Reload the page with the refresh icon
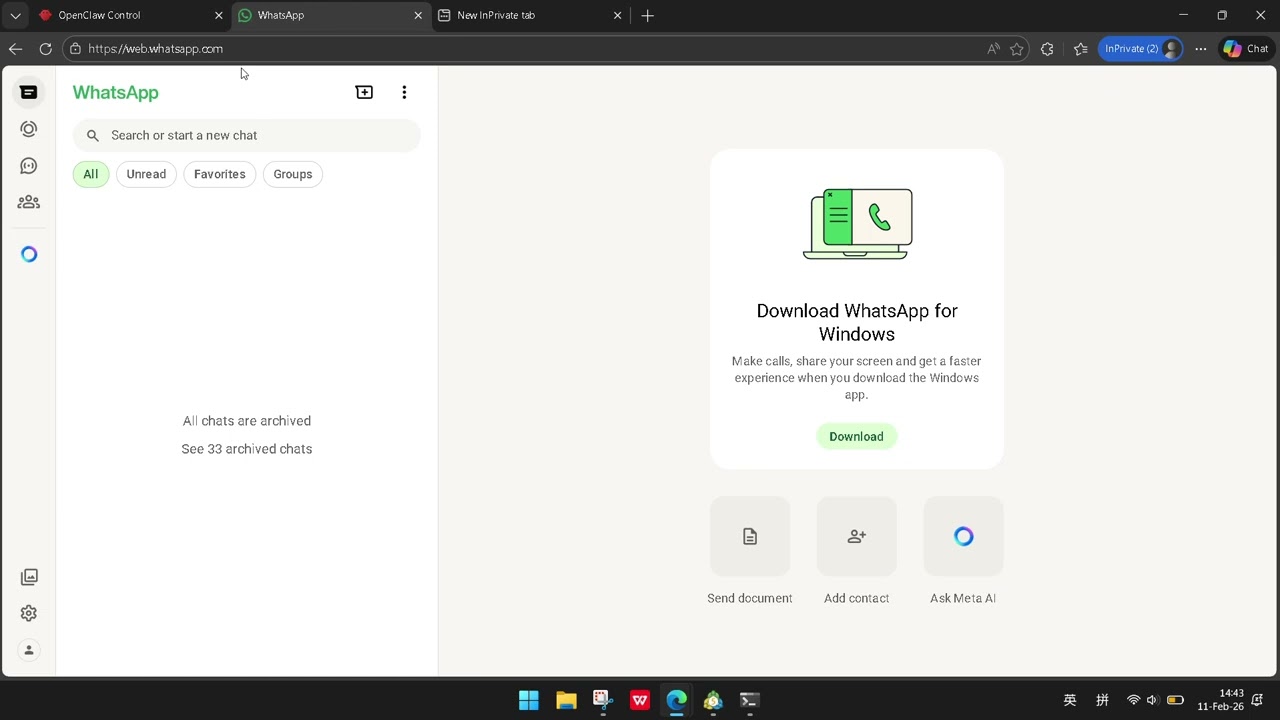This screenshot has width=1280, height=720. [x=45, y=48]
